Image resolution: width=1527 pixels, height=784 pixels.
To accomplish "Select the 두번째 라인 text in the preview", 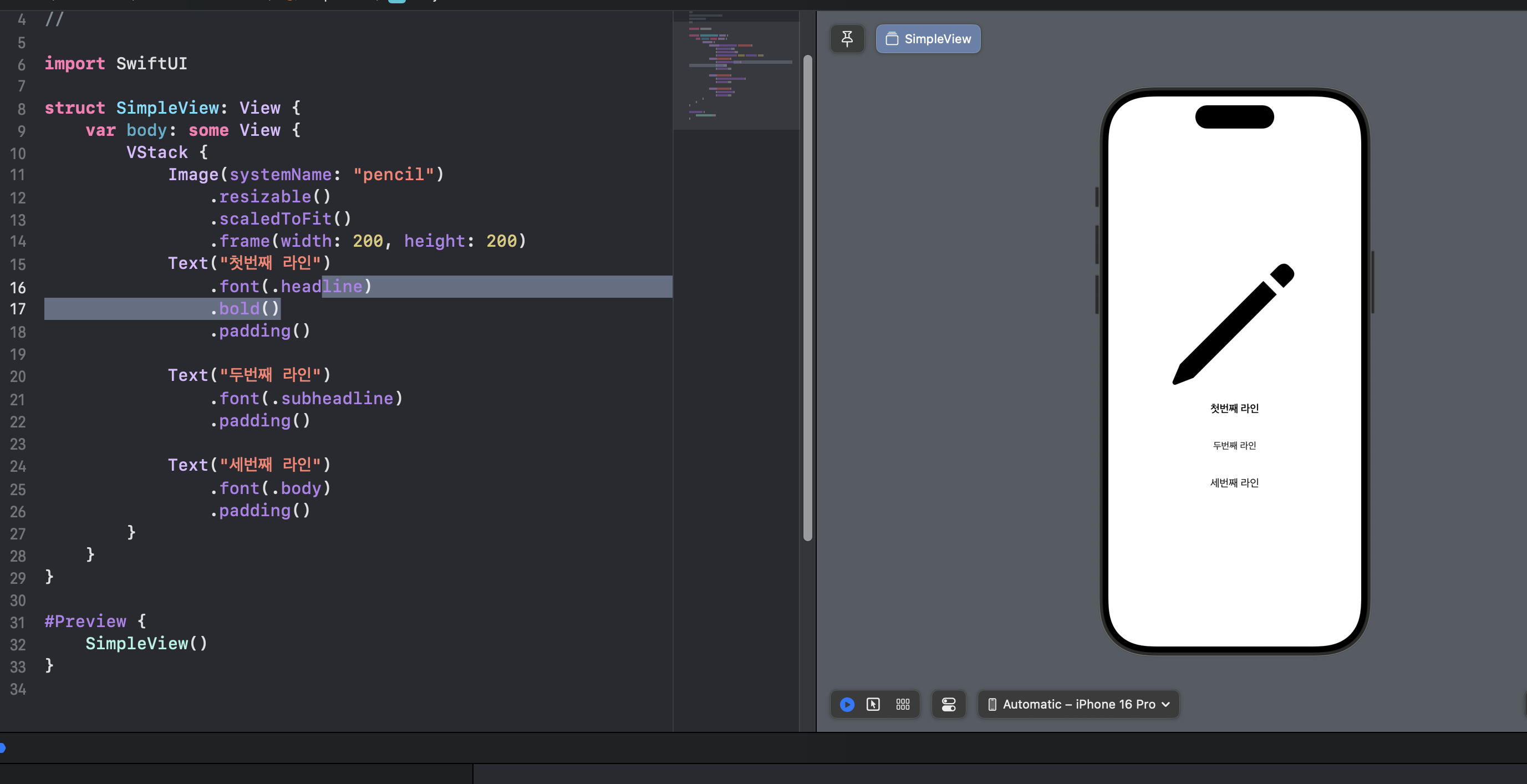I will (x=1234, y=446).
